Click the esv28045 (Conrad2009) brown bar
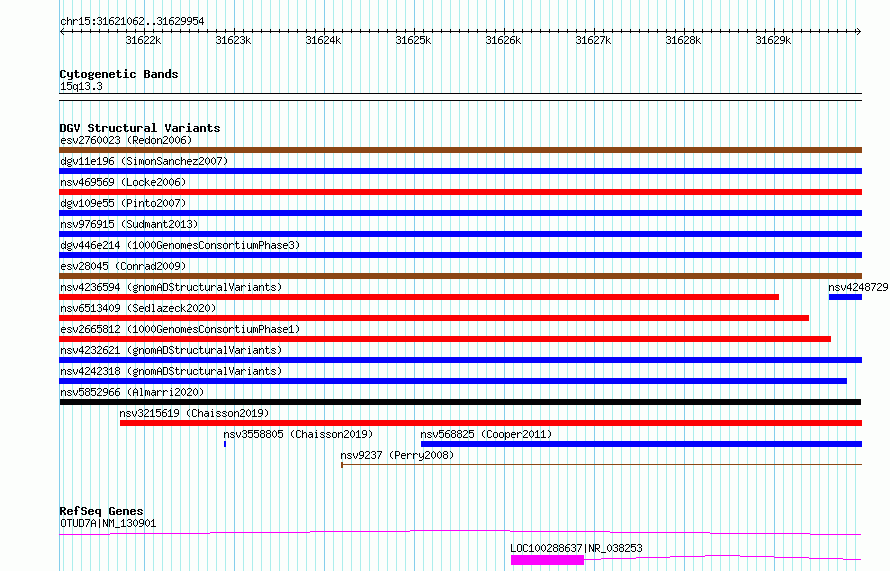 tap(460, 276)
